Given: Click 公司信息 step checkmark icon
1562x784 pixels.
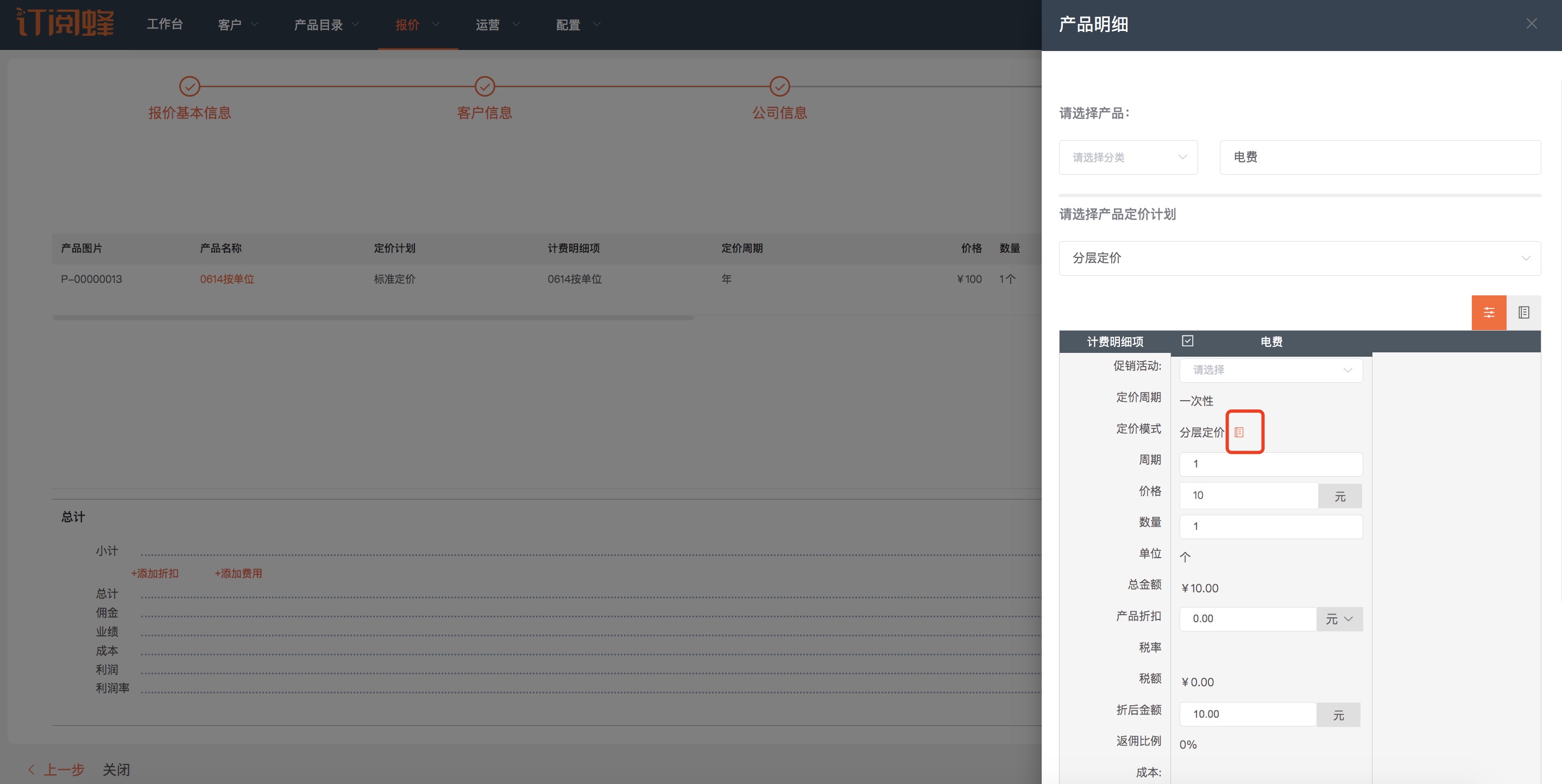Looking at the screenshot, I should [779, 87].
